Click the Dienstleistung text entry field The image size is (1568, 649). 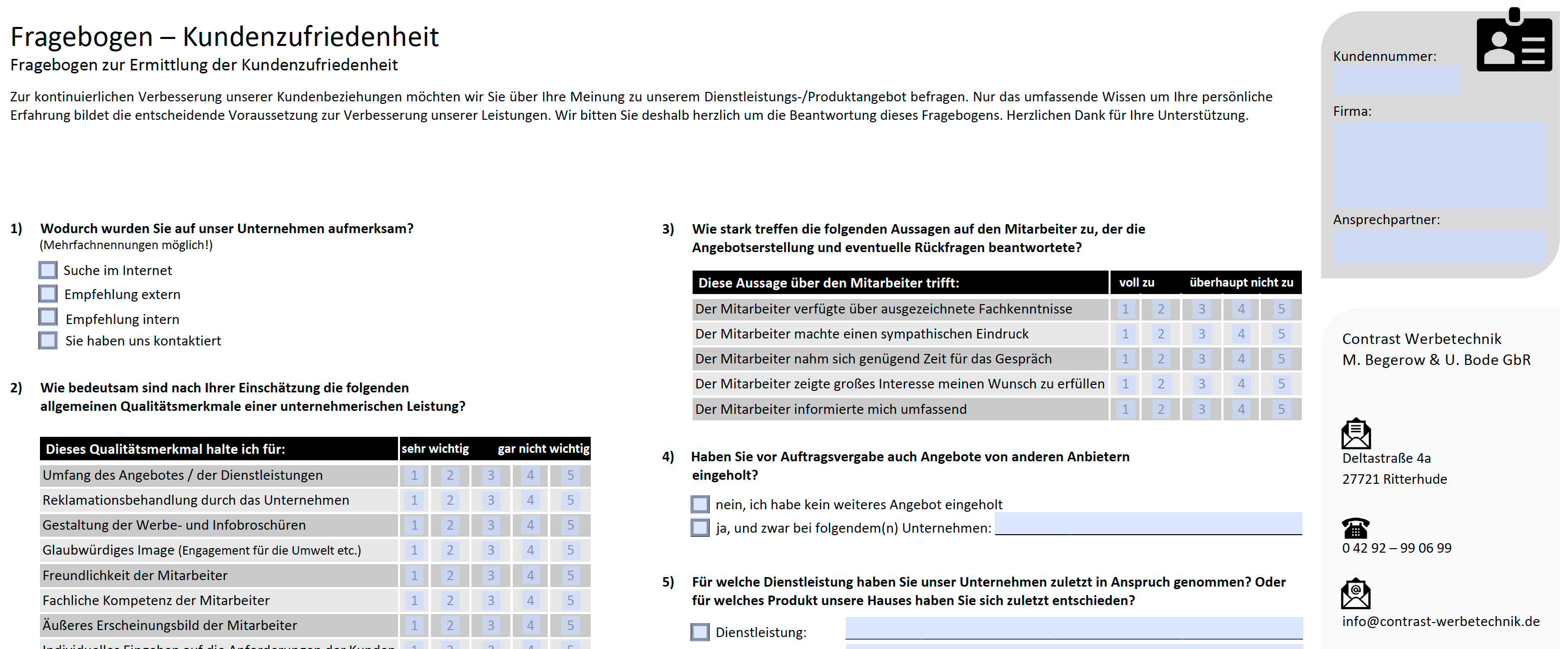[x=1074, y=628]
